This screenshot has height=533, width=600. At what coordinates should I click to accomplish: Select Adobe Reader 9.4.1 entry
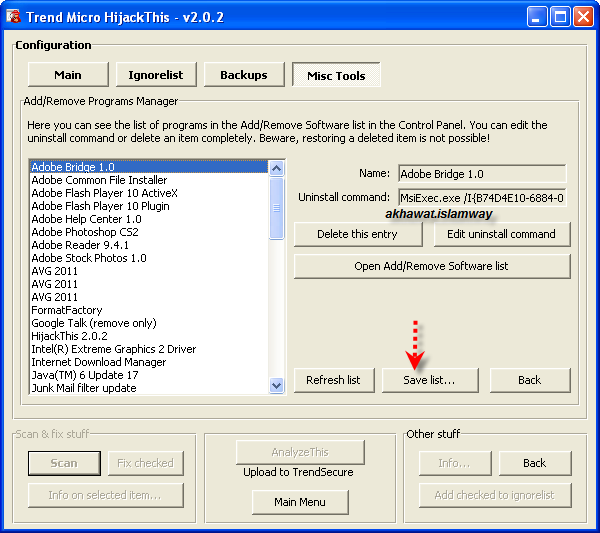[x=149, y=245]
